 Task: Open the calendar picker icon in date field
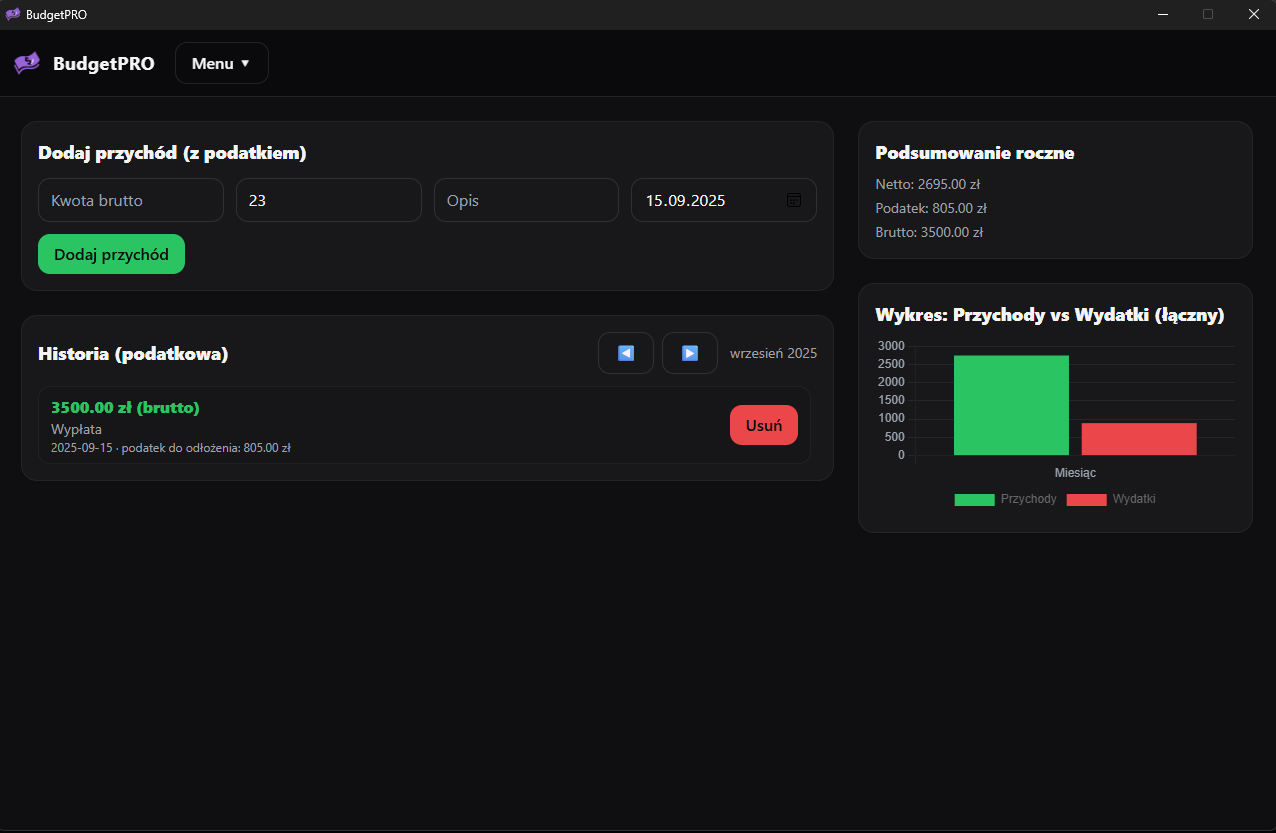point(794,200)
